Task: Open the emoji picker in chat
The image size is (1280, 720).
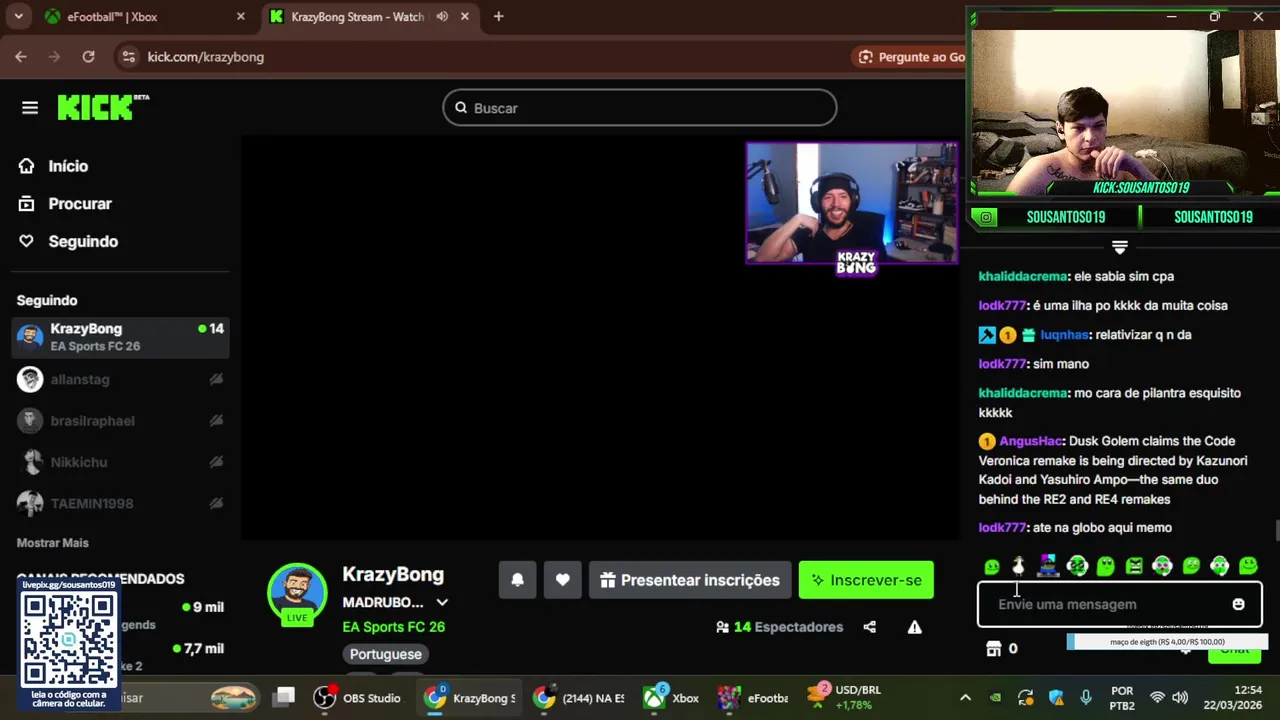Action: click(x=1238, y=604)
